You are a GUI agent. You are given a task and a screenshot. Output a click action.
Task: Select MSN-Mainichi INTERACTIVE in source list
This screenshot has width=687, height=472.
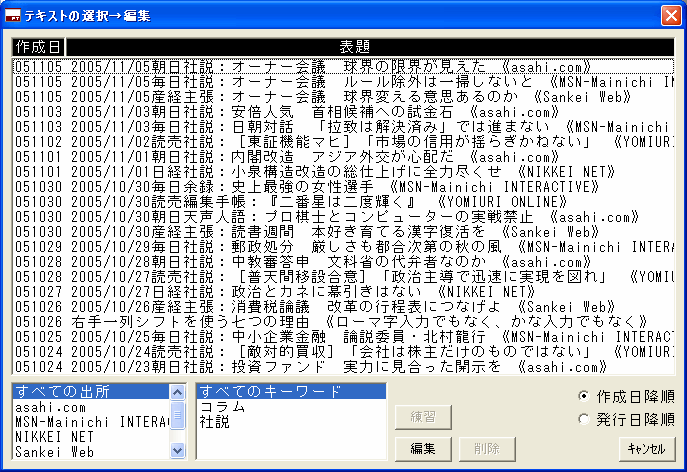click(x=91, y=422)
